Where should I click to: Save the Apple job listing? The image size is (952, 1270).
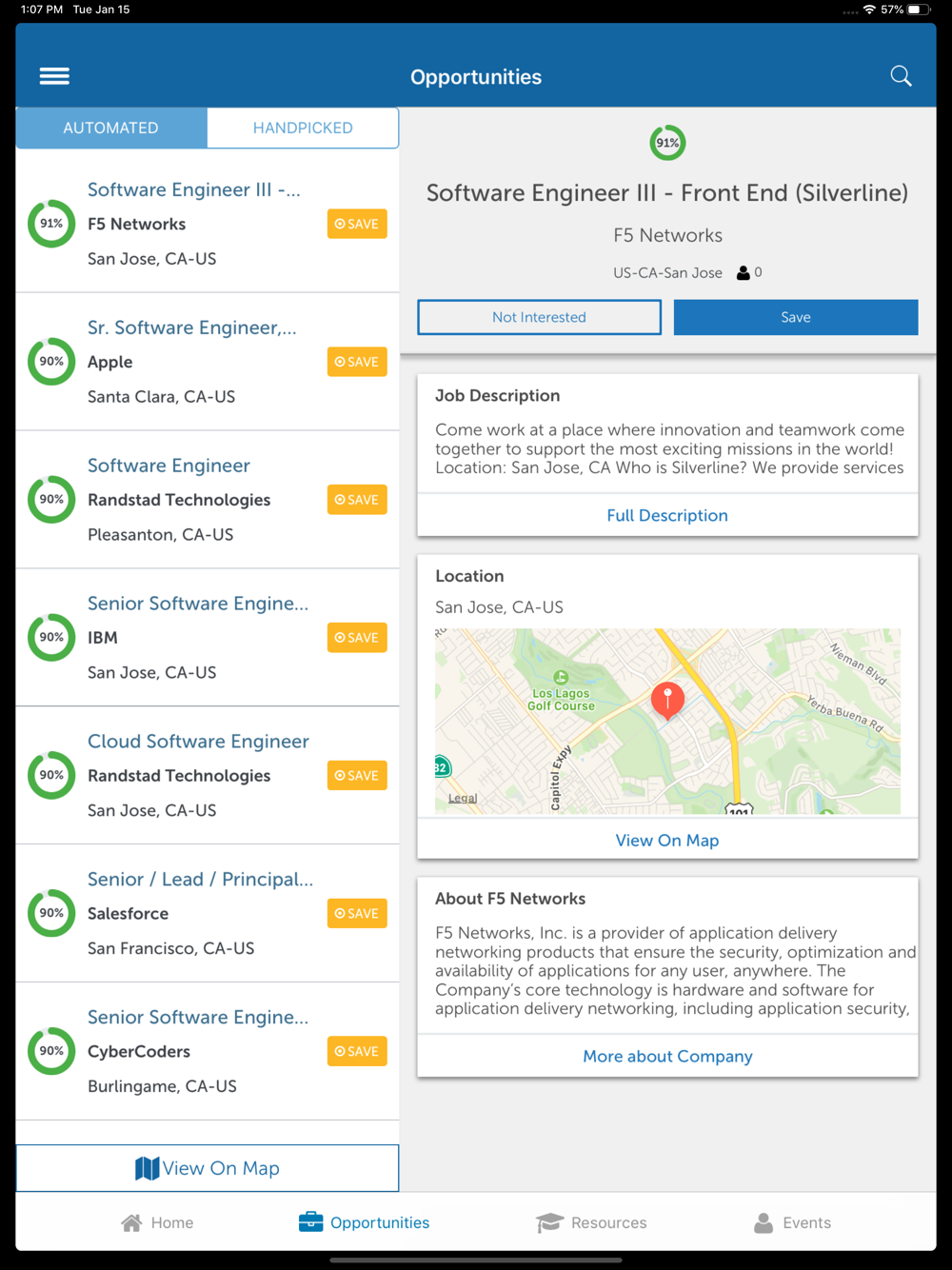click(x=357, y=362)
